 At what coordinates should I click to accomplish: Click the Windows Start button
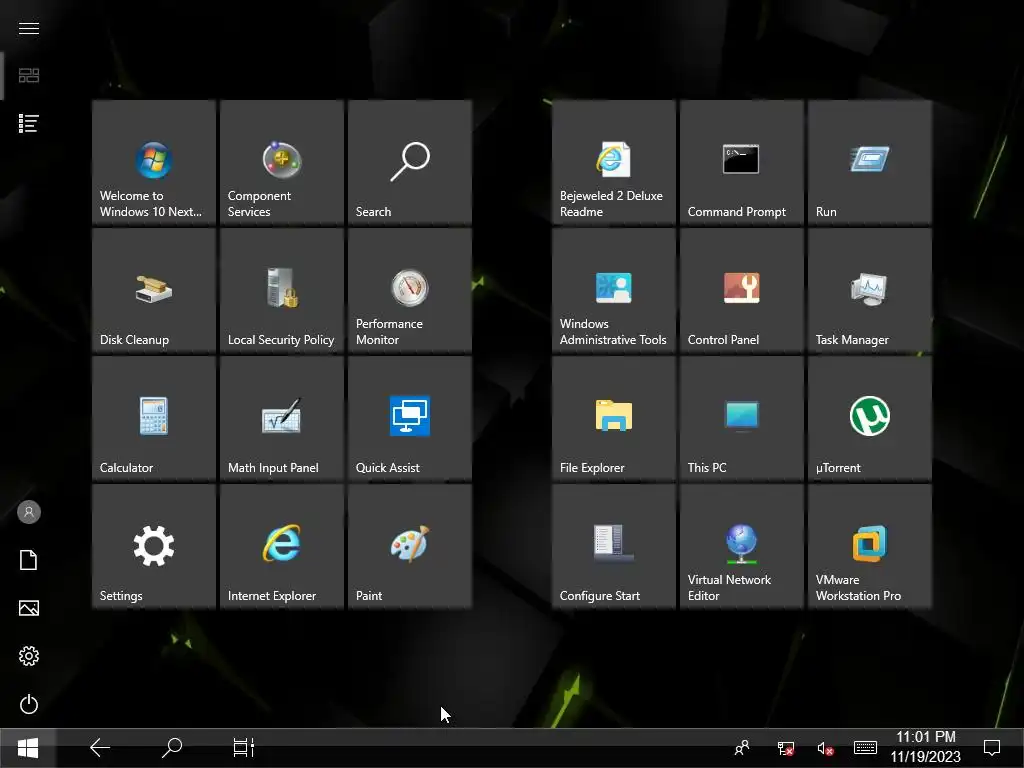point(28,748)
